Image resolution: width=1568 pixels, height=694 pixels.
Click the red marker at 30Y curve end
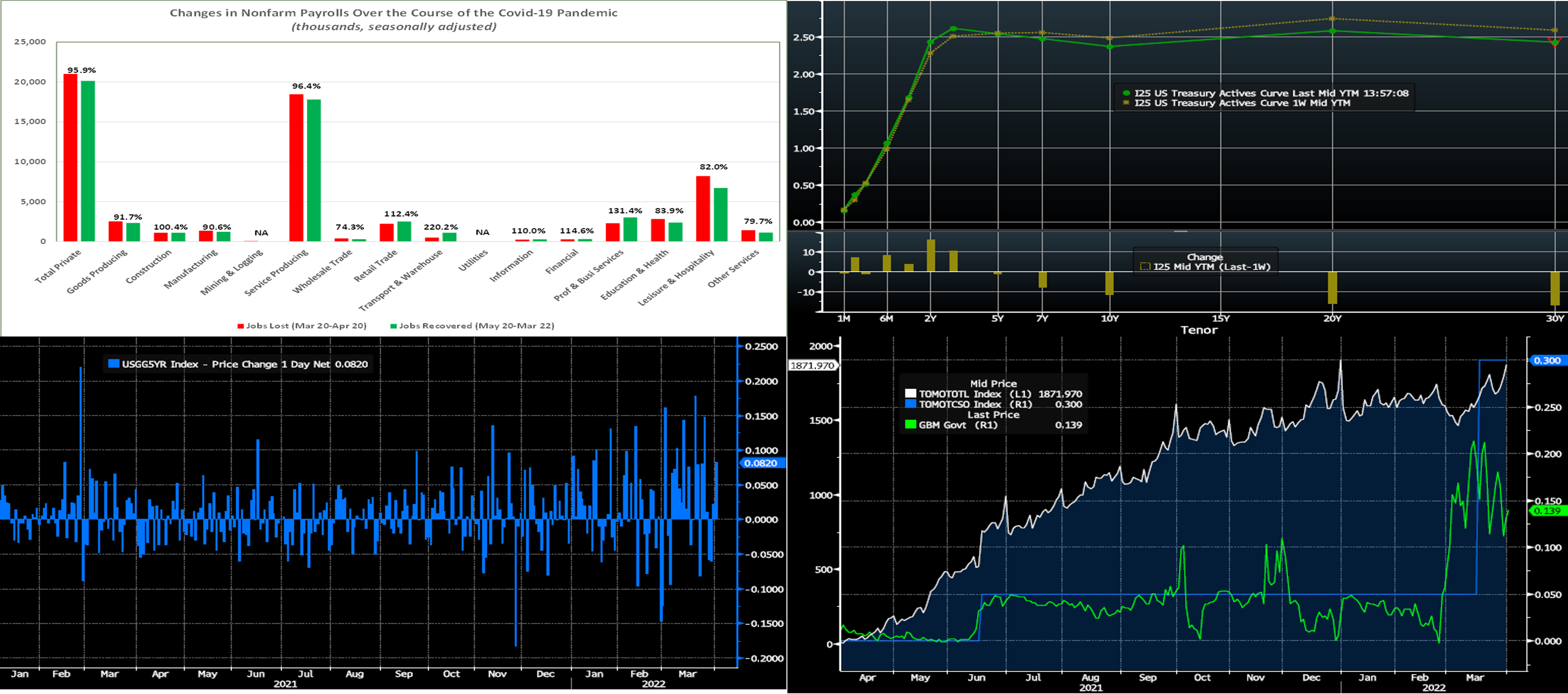1555,42
